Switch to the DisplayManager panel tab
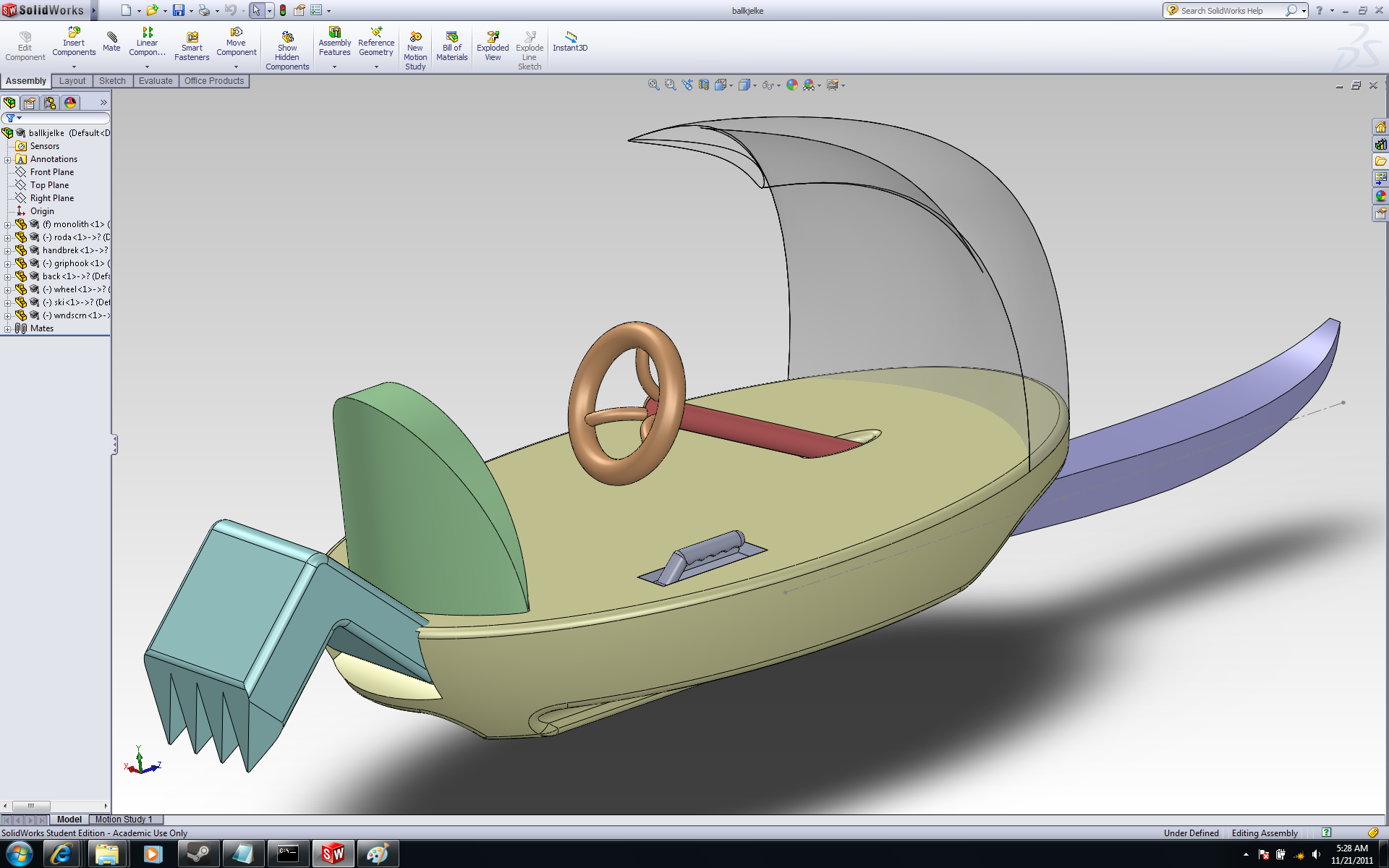 point(70,103)
